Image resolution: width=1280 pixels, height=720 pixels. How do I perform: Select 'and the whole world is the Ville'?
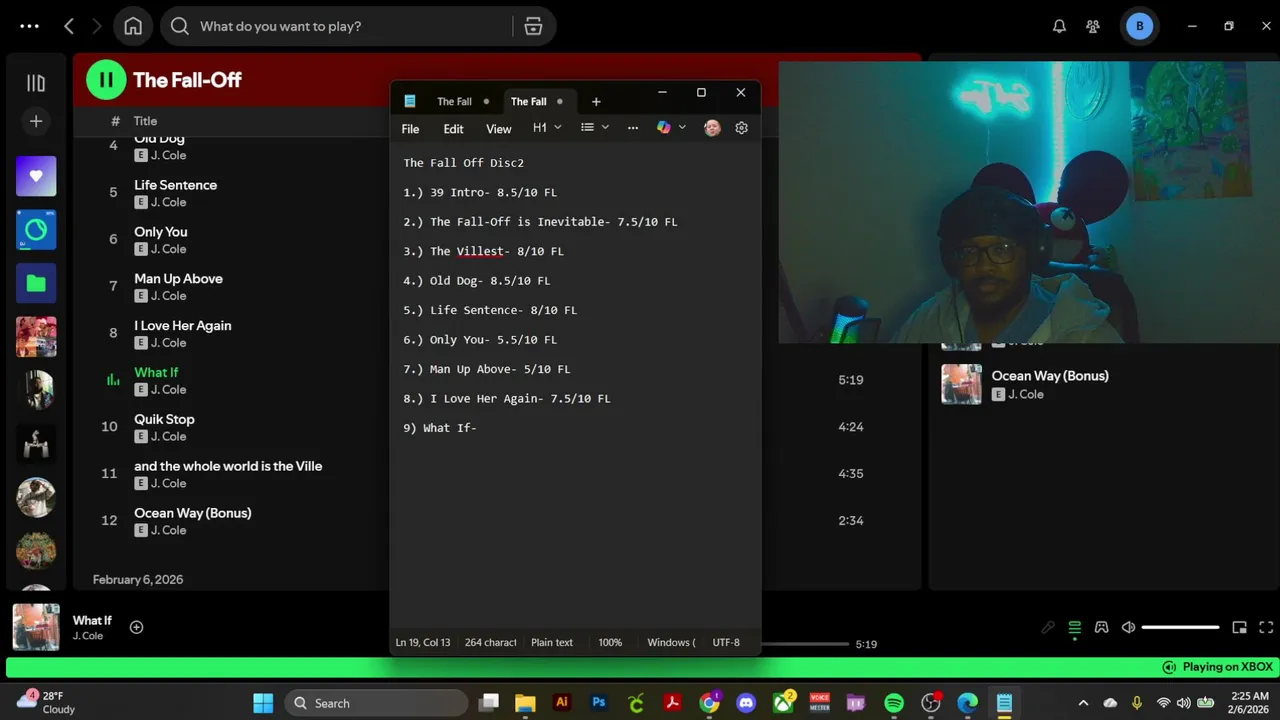coord(228,466)
